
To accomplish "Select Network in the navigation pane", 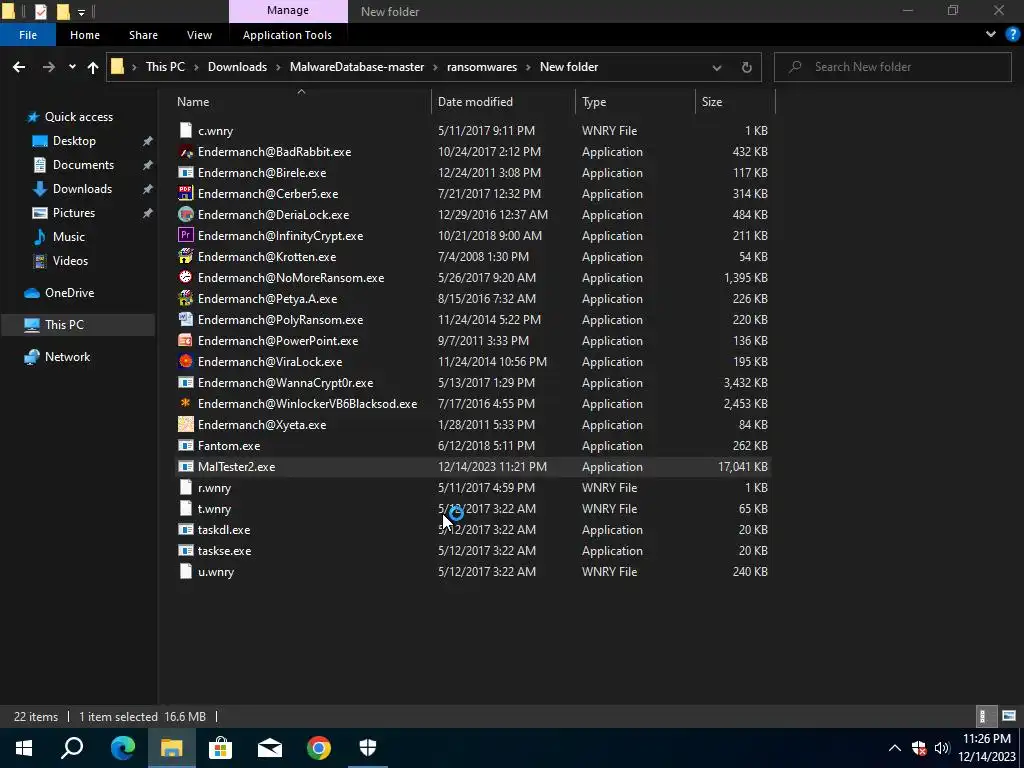I will click(x=67, y=357).
